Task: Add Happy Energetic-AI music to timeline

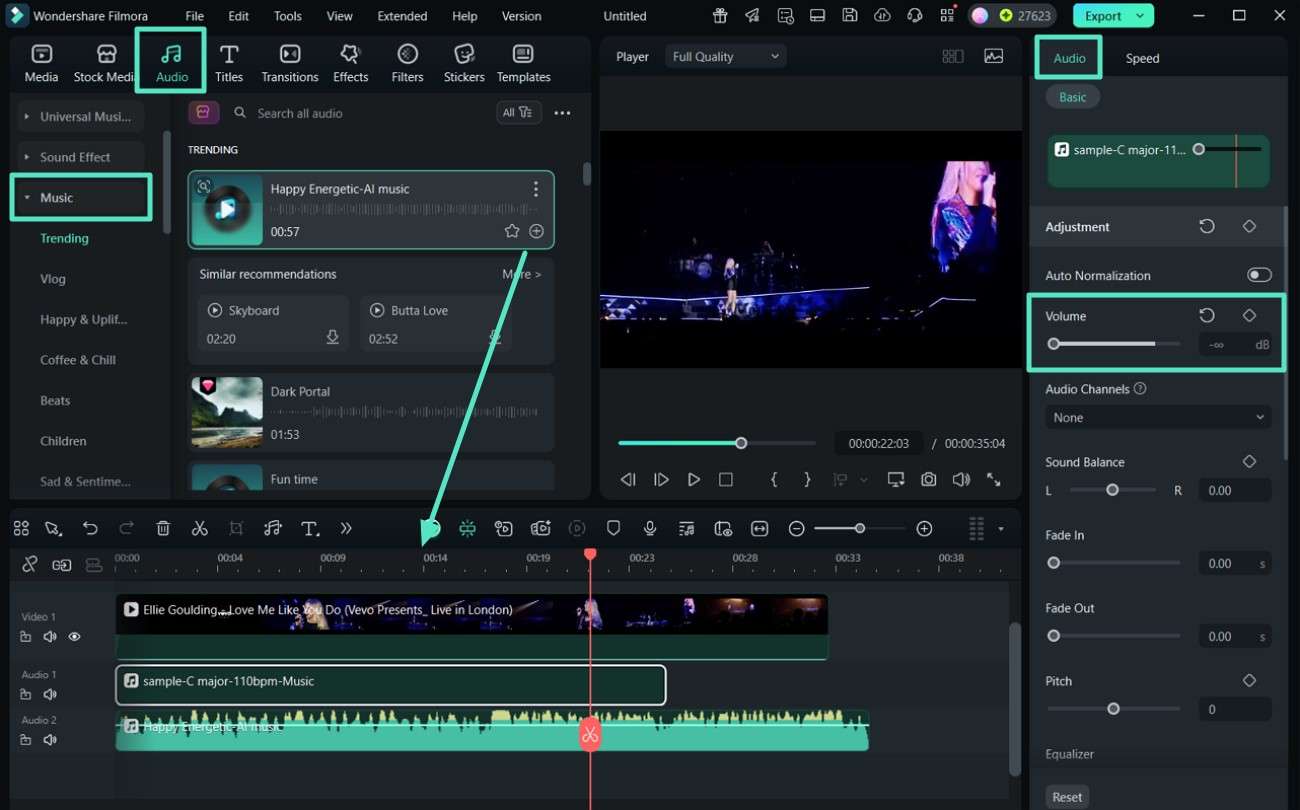Action: [537, 231]
